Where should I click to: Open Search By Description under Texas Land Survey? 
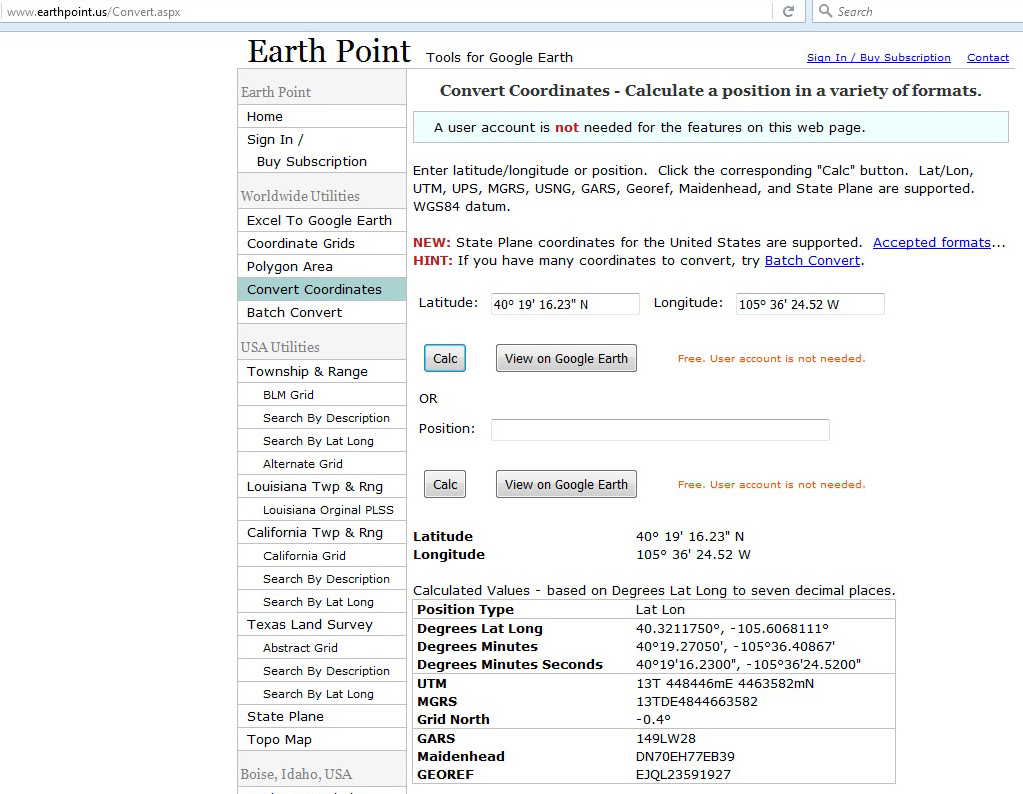tap(322, 671)
